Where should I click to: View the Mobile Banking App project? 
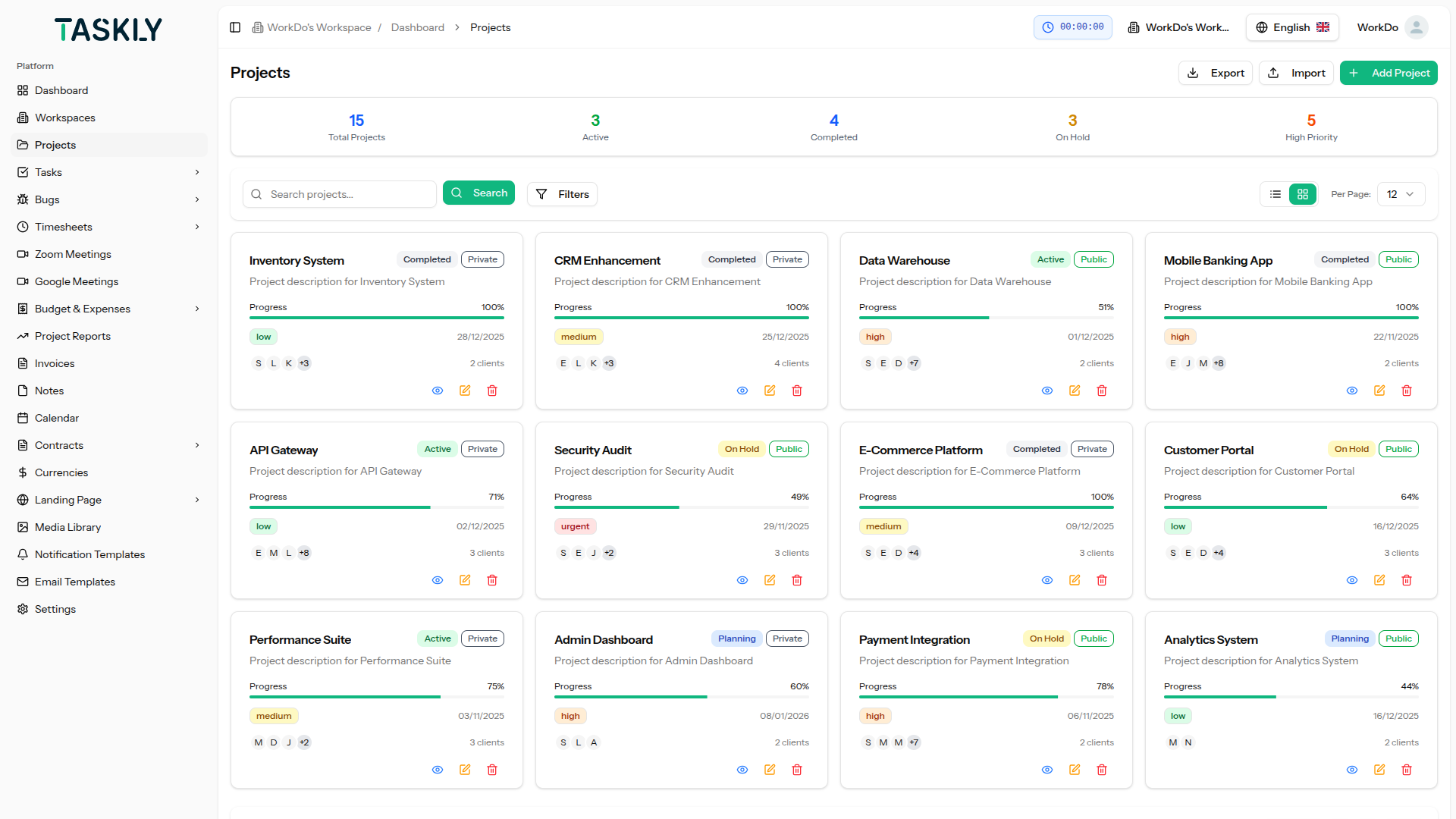coord(1352,391)
